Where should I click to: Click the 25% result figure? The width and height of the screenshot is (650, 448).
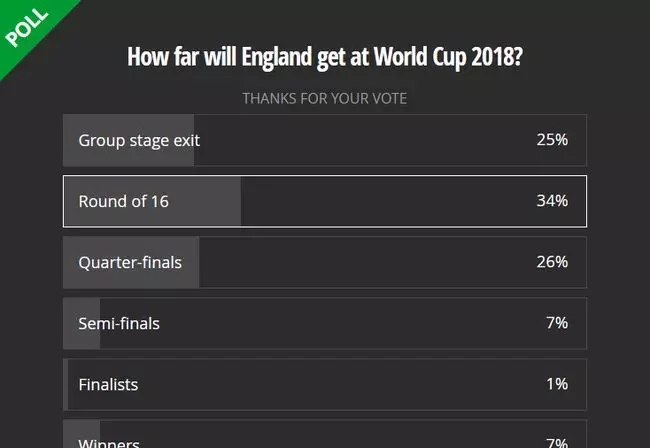pyautogui.click(x=552, y=140)
